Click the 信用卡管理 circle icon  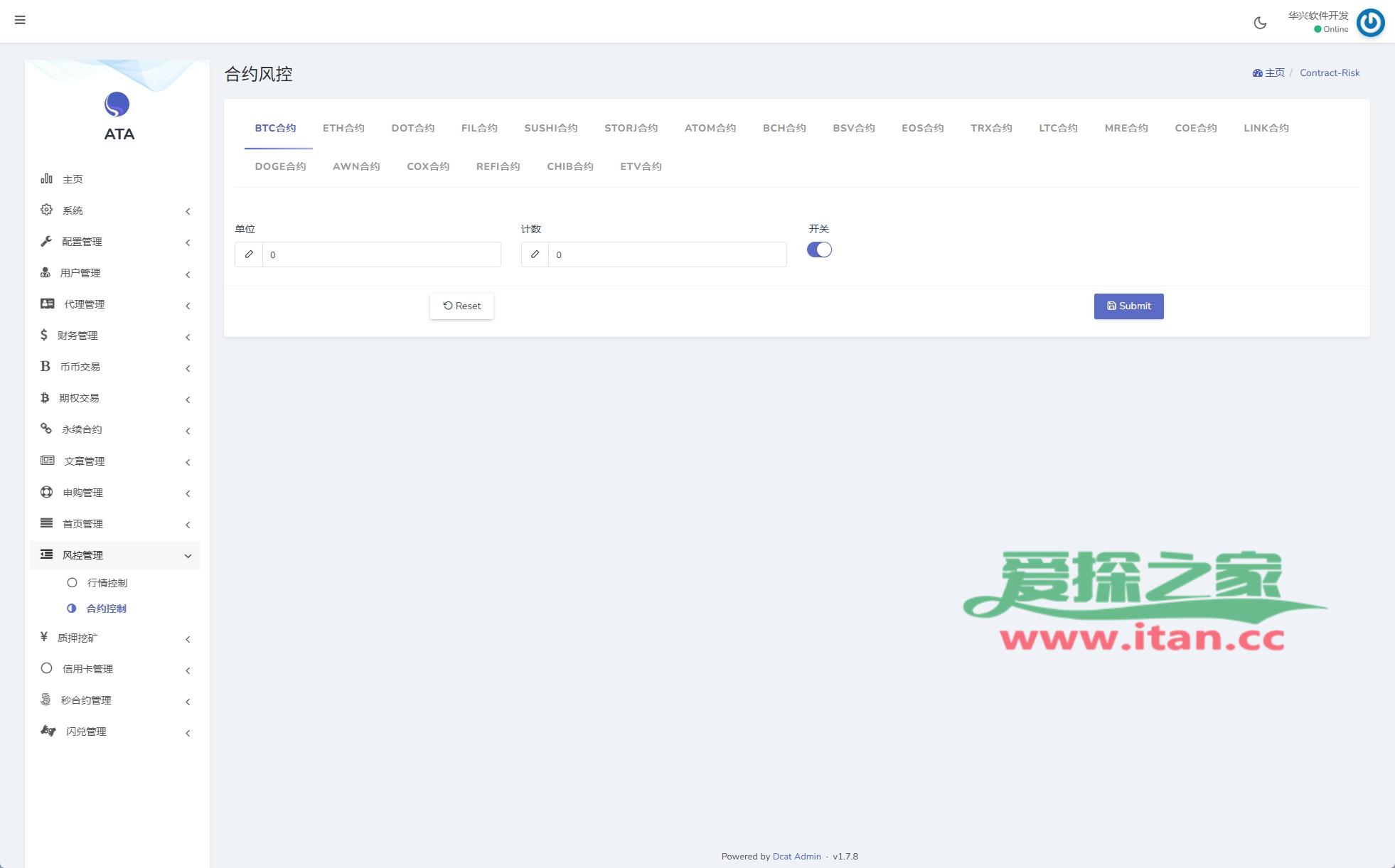tap(46, 668)
